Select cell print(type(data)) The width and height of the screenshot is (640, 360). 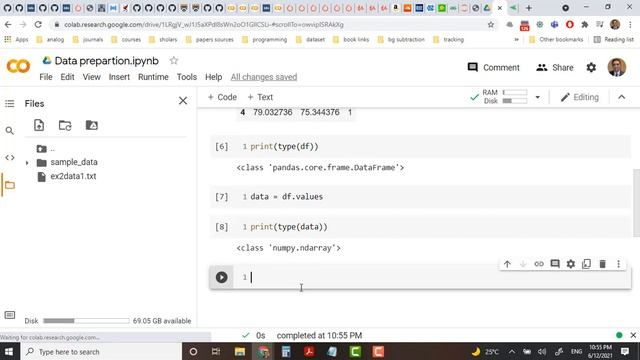tap(420, 227)
